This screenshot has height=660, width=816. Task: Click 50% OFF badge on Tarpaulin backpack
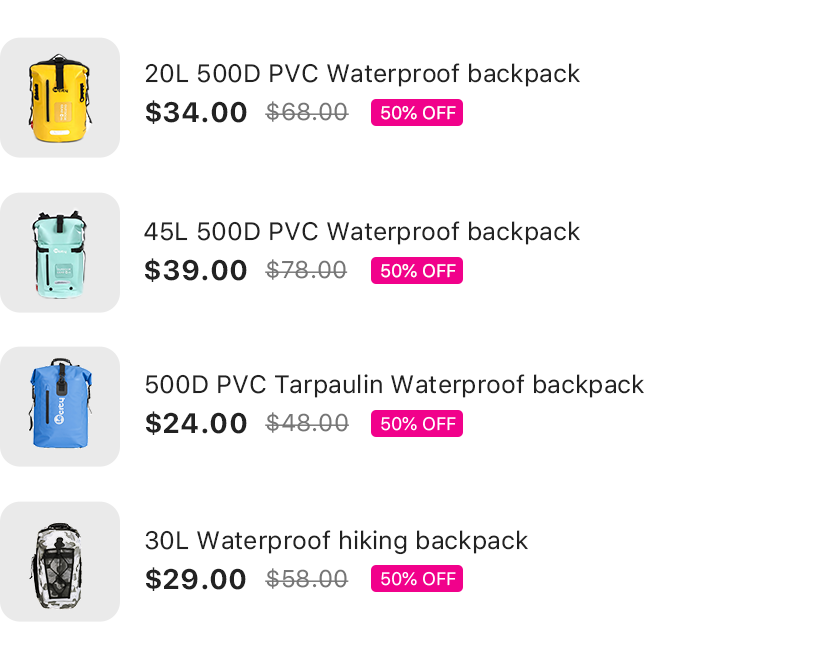pyautogui.click(x=417, y=424)
